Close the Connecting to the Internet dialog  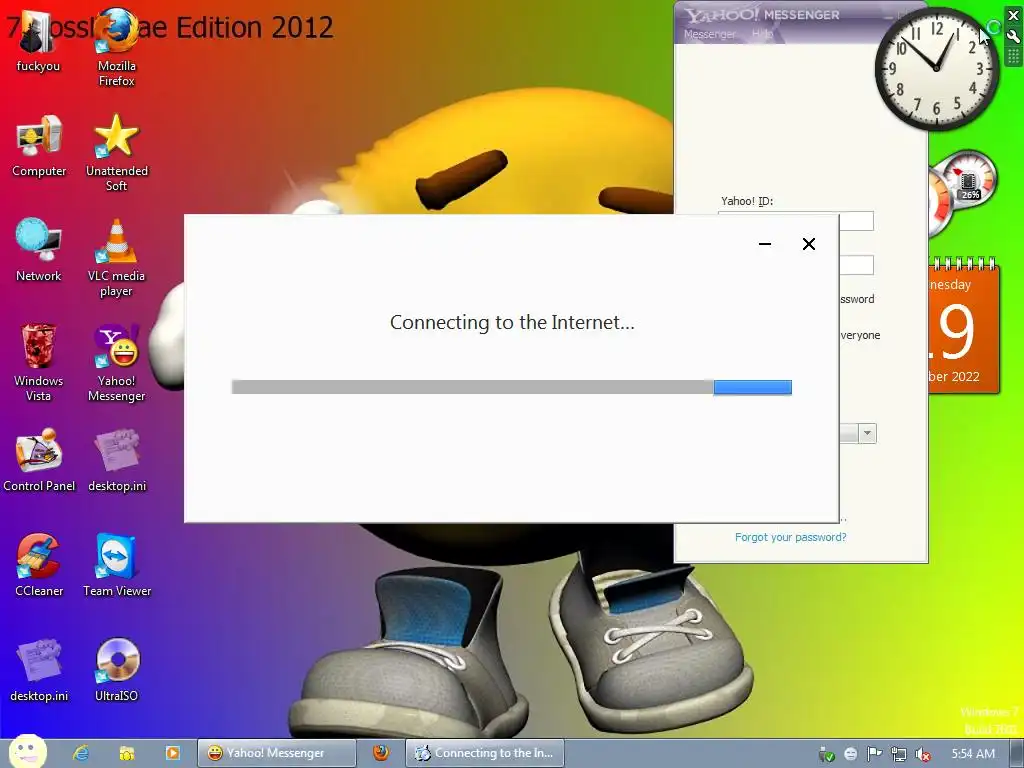click(x=808, y=244)
